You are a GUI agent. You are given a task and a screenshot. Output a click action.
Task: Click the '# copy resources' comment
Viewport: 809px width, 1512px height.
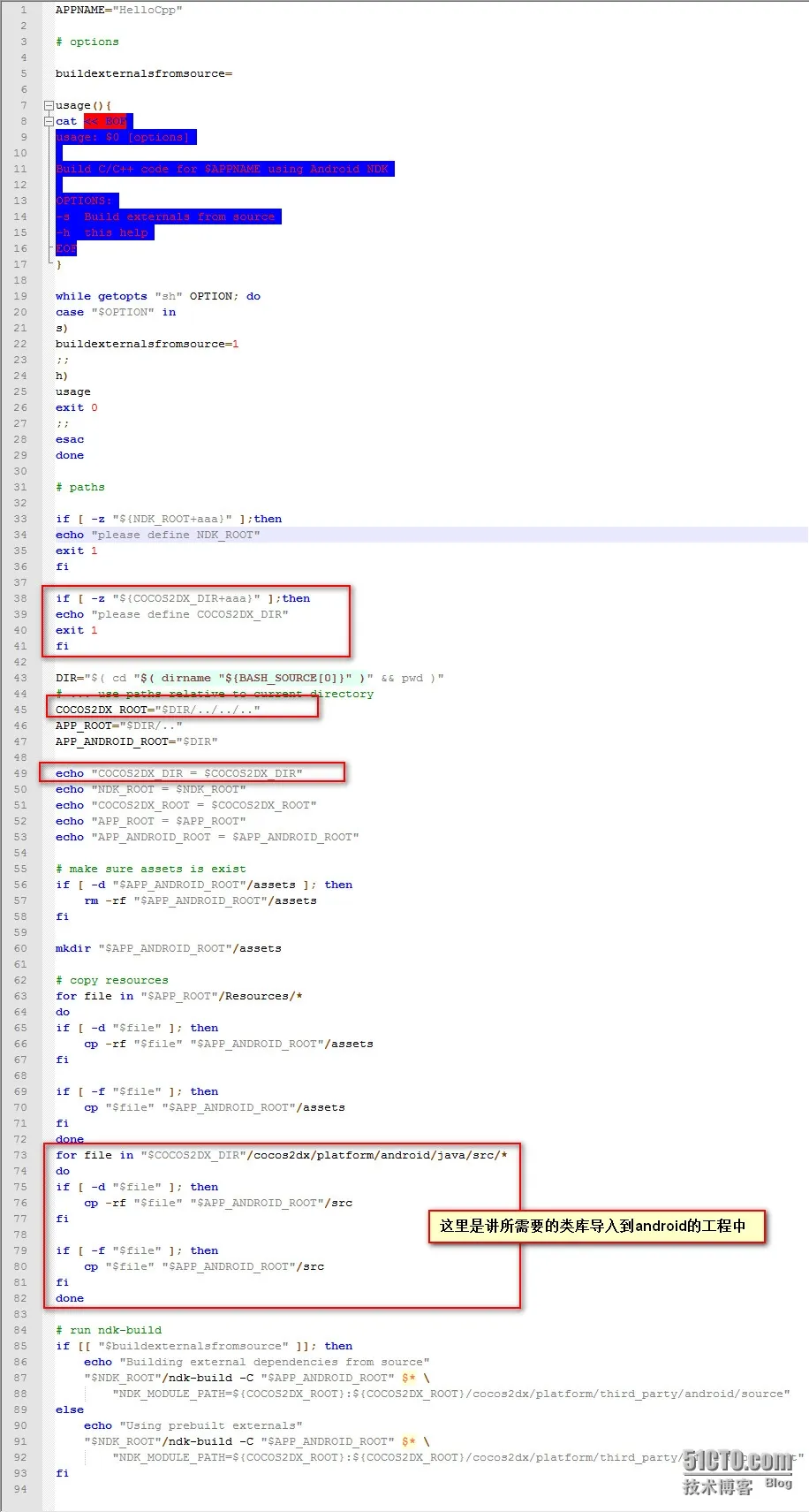pos(112,981)
